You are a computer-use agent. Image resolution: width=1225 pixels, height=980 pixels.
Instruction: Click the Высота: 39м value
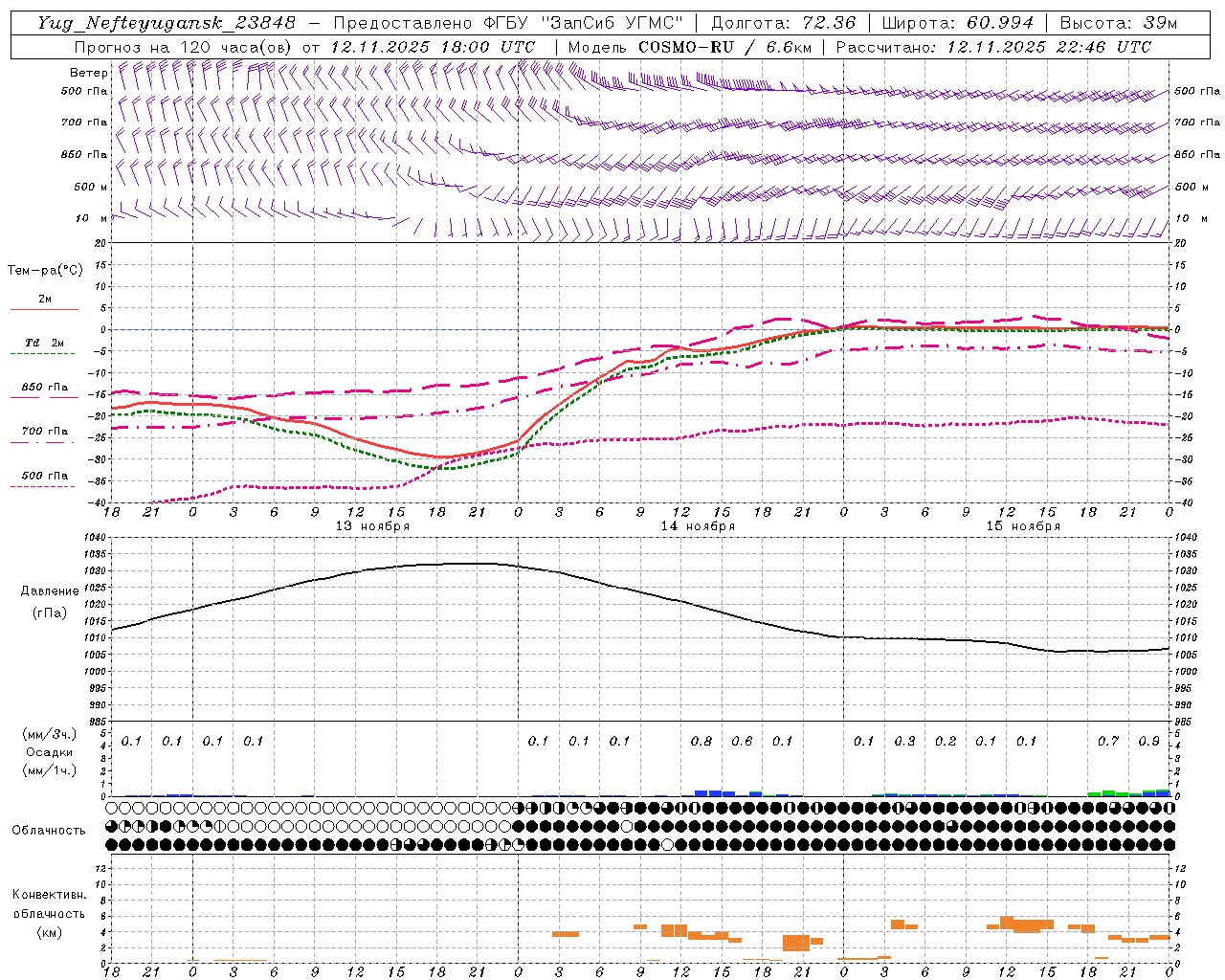(x=1119, y=23)
